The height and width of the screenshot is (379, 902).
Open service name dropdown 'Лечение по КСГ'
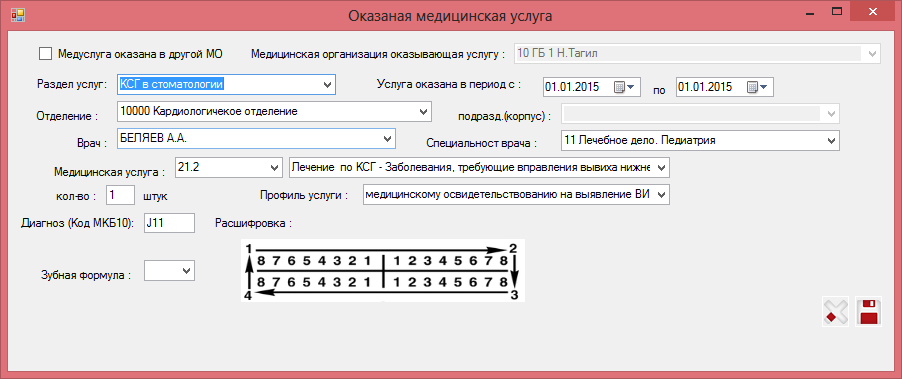(x=662, y=167)
